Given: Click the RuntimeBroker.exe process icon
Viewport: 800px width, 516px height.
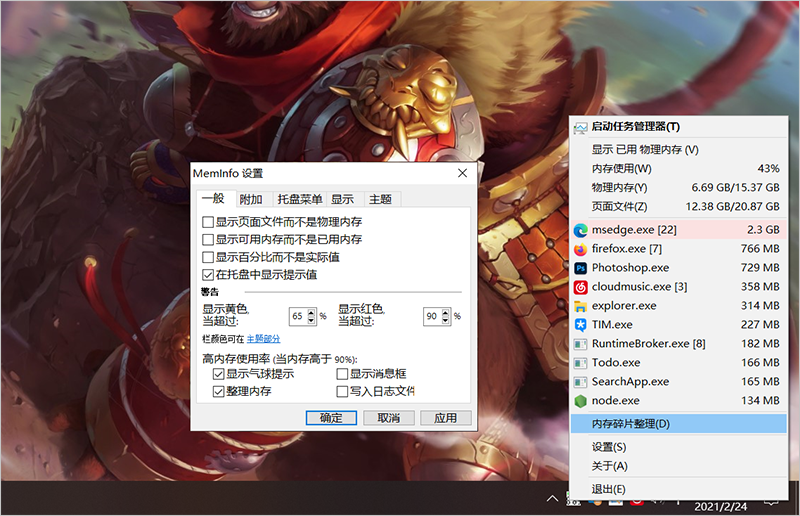Looking at the screenshot, I should (x=581, y=345).
